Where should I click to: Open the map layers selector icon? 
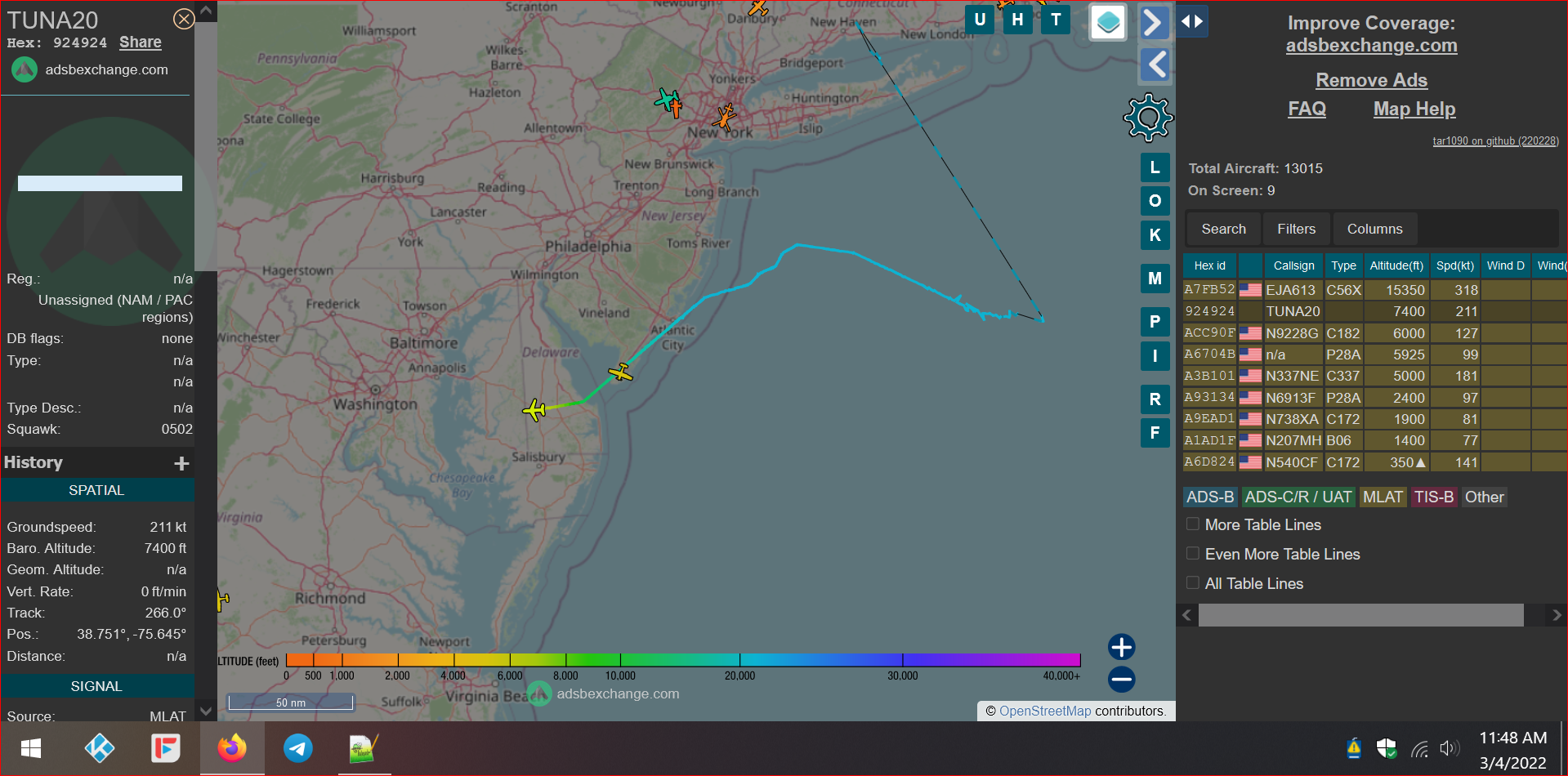[x=1108, y=22]
